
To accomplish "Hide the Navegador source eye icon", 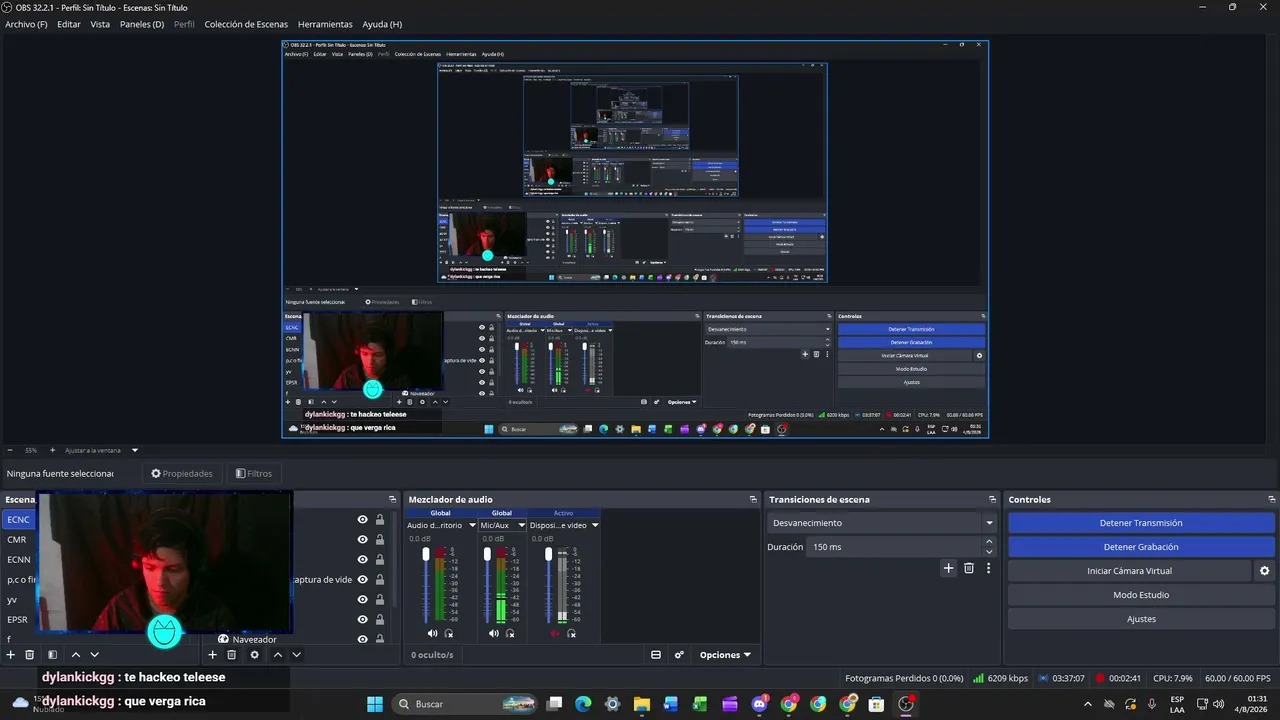I will pyautogui.click(x=363, y=639).
